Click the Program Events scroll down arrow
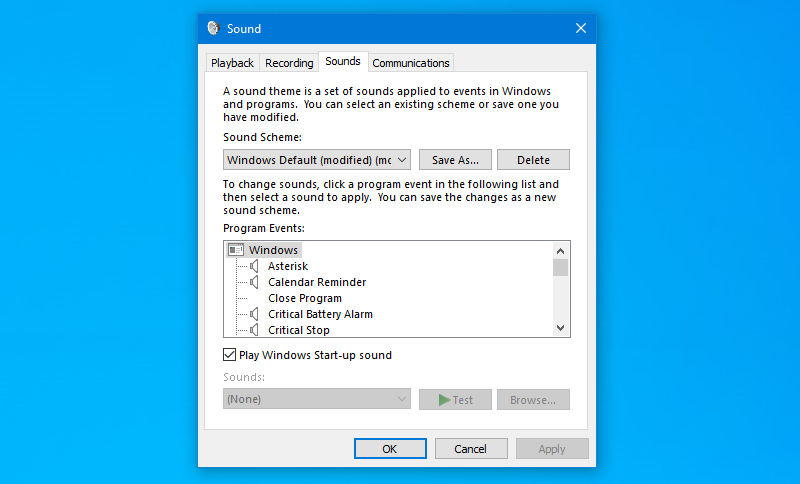Screen dimensions: 800x484 pos(560,328)
